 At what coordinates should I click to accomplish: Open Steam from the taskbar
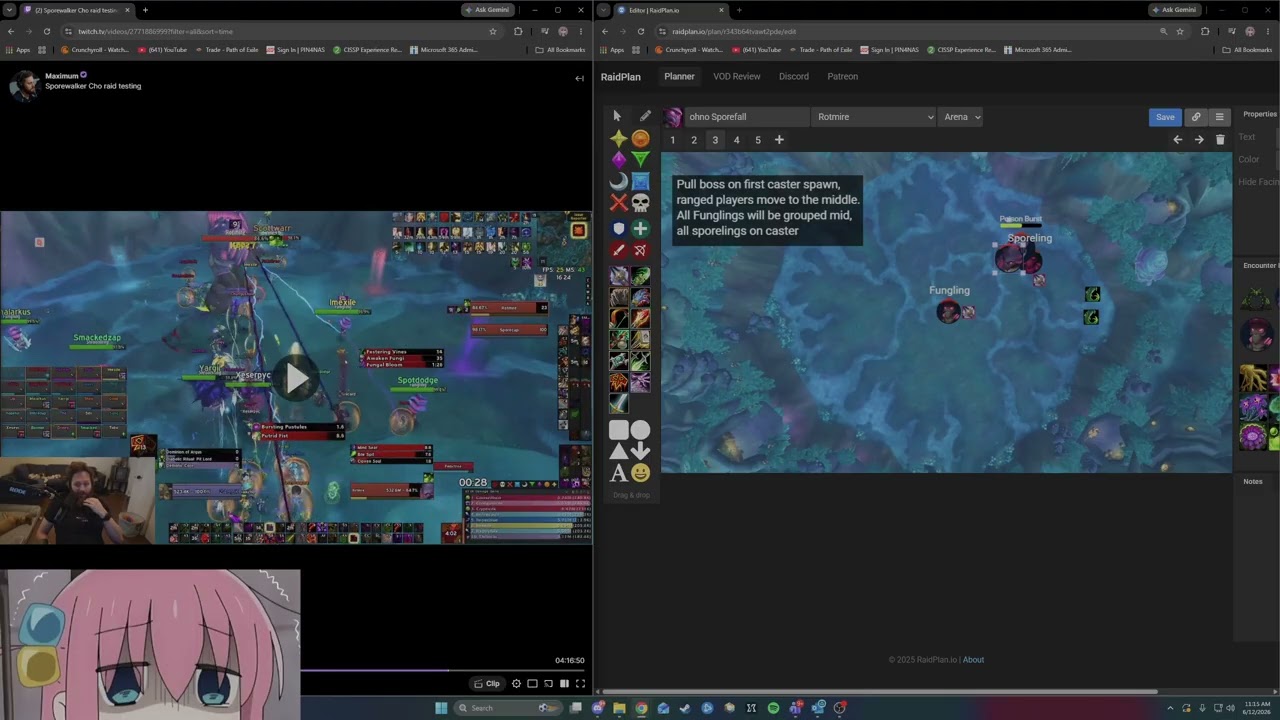click(x=685, y=708)
